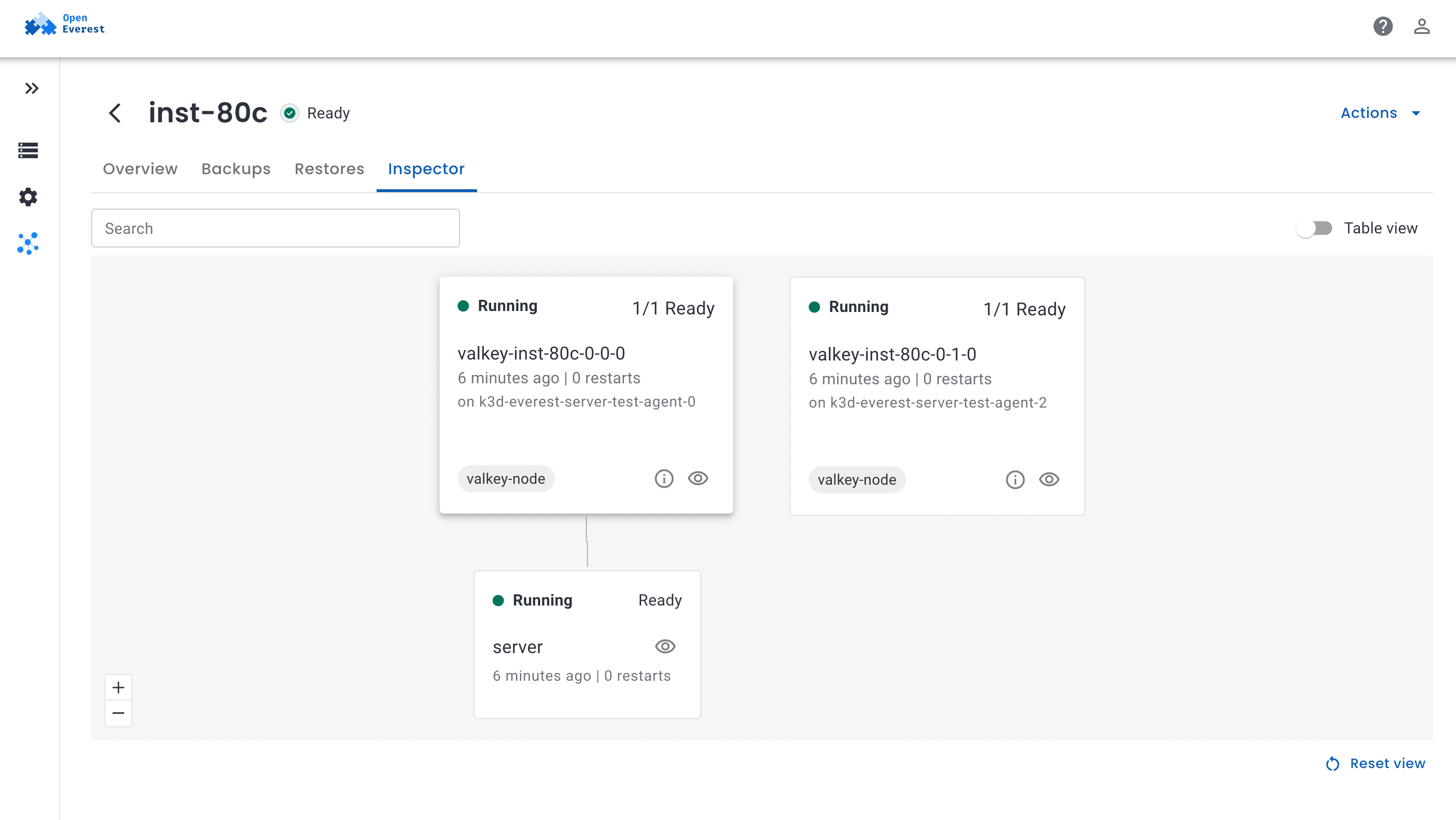The image size is (1456, 820).
Task: Click valkey-node chip on pod 0-0-0
Action: coord(505,479)
